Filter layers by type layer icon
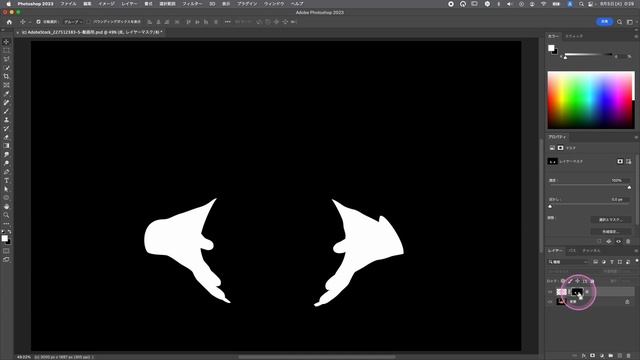This screenshot has width=640, height=360. [x=612, y=262]
